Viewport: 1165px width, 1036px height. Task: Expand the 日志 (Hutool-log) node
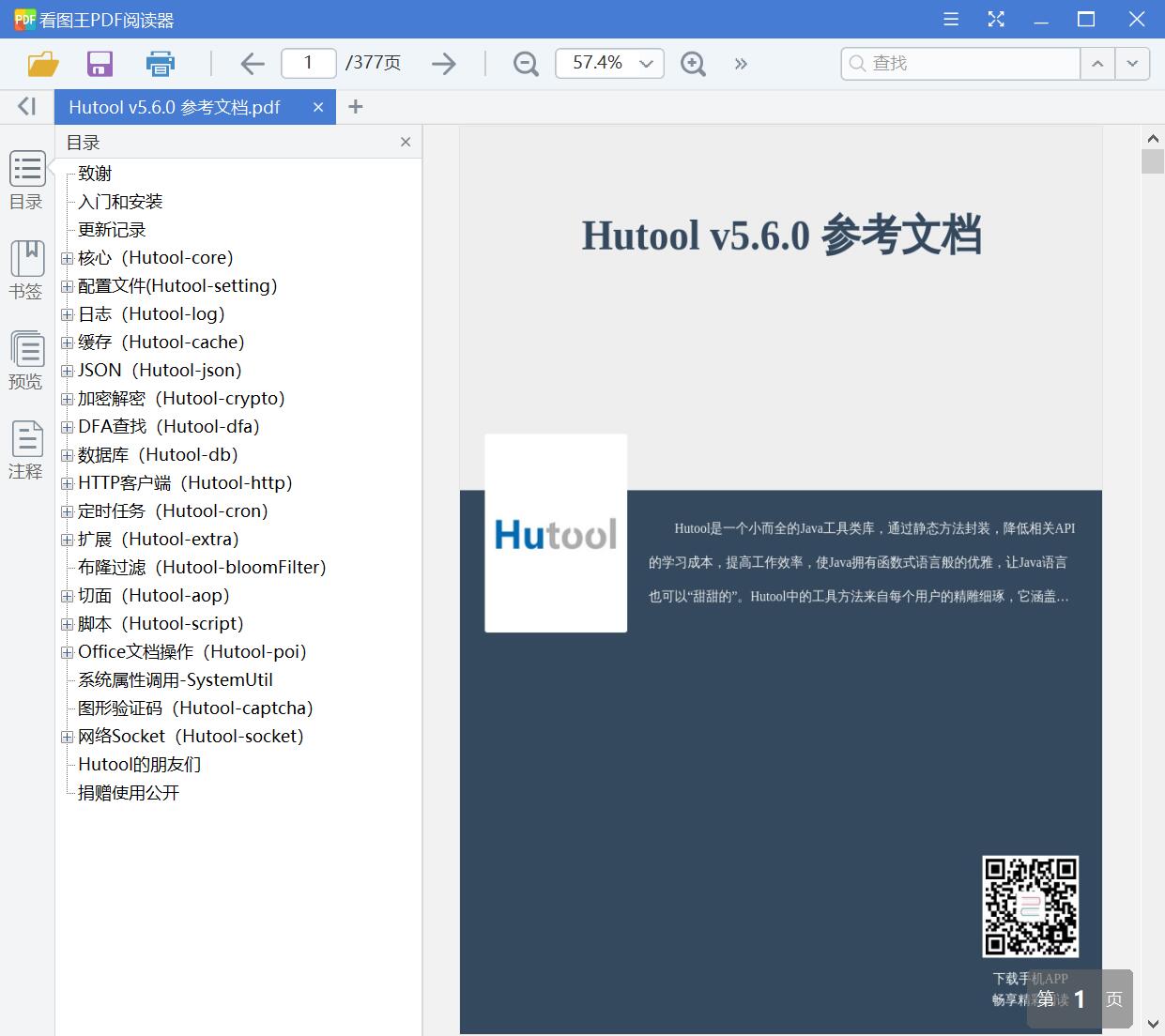[67, 314]
